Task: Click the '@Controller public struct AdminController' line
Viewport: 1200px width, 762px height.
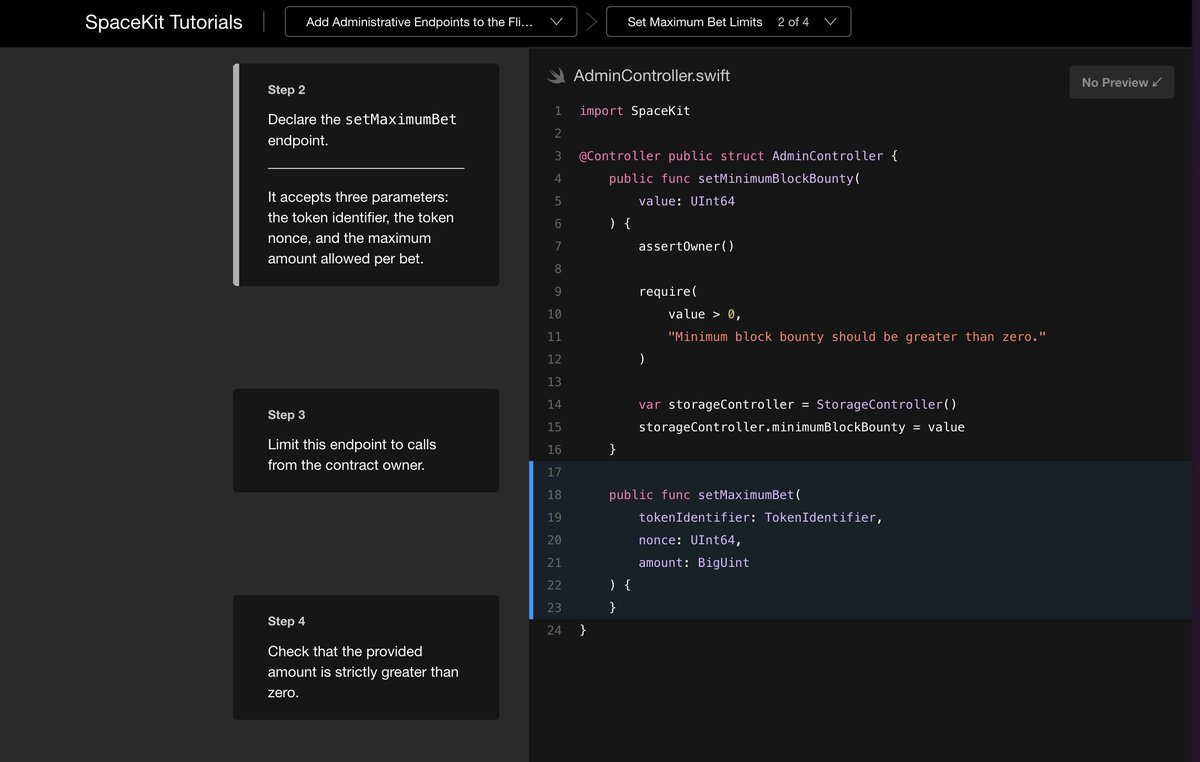Action: point(739,156)
